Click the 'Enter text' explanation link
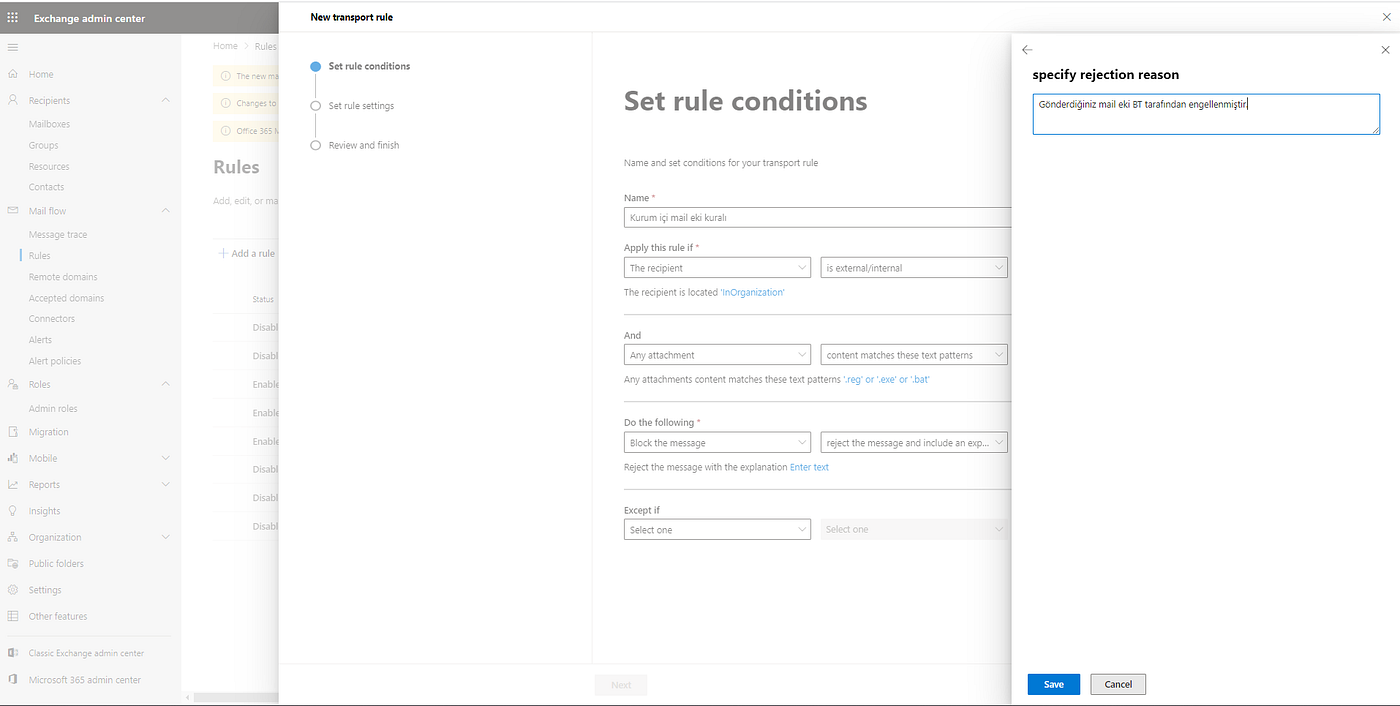The image size is (1400, 706). pyautogui.click(x=809, y=468)
